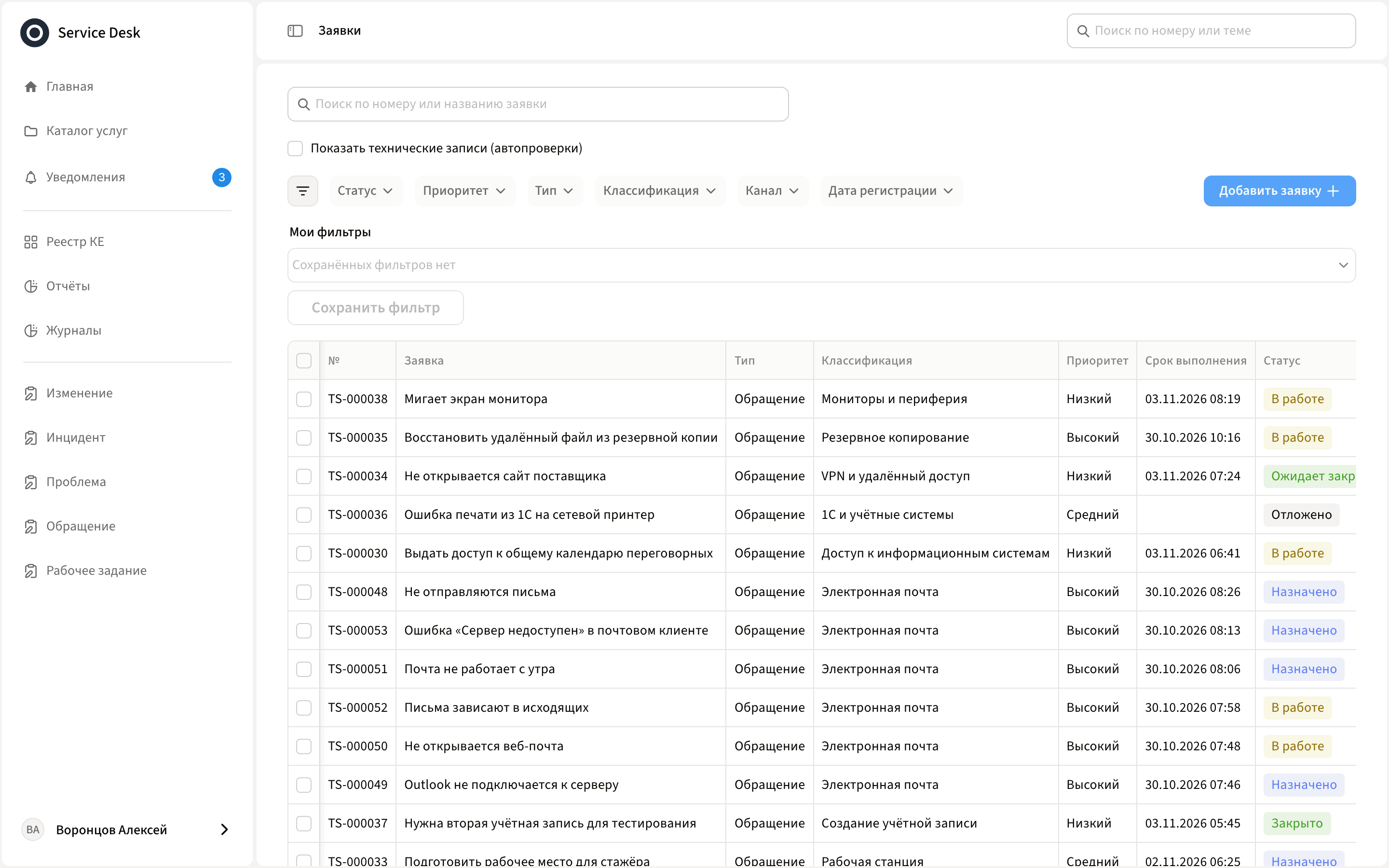
Task: Open the Главная home icon
Action: 31,87
